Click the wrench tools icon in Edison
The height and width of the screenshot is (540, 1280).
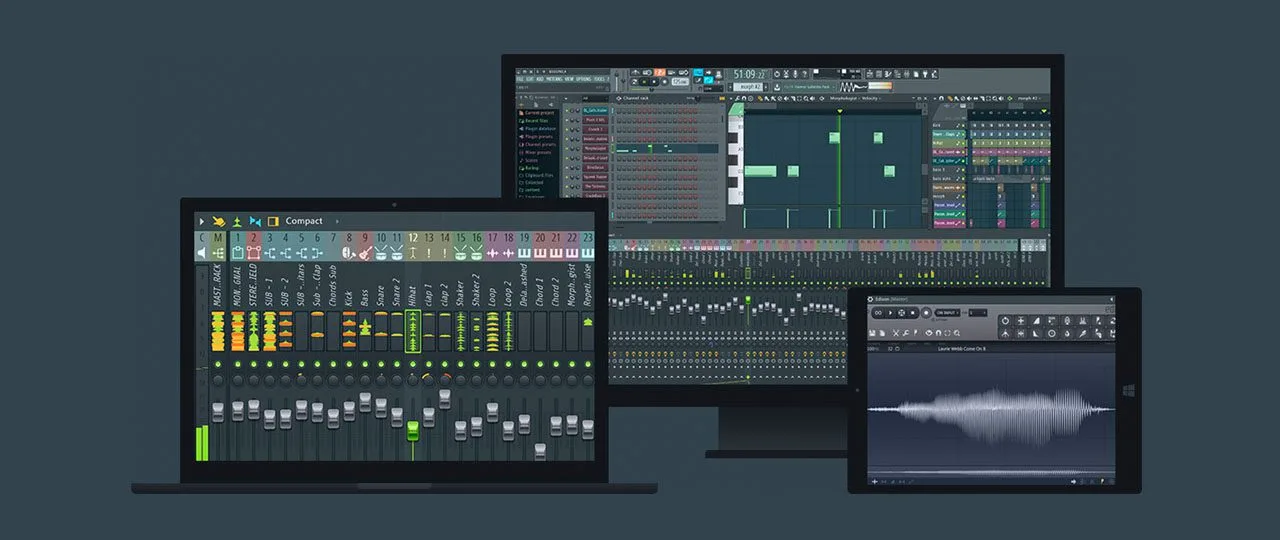click(x=906, y=333)
